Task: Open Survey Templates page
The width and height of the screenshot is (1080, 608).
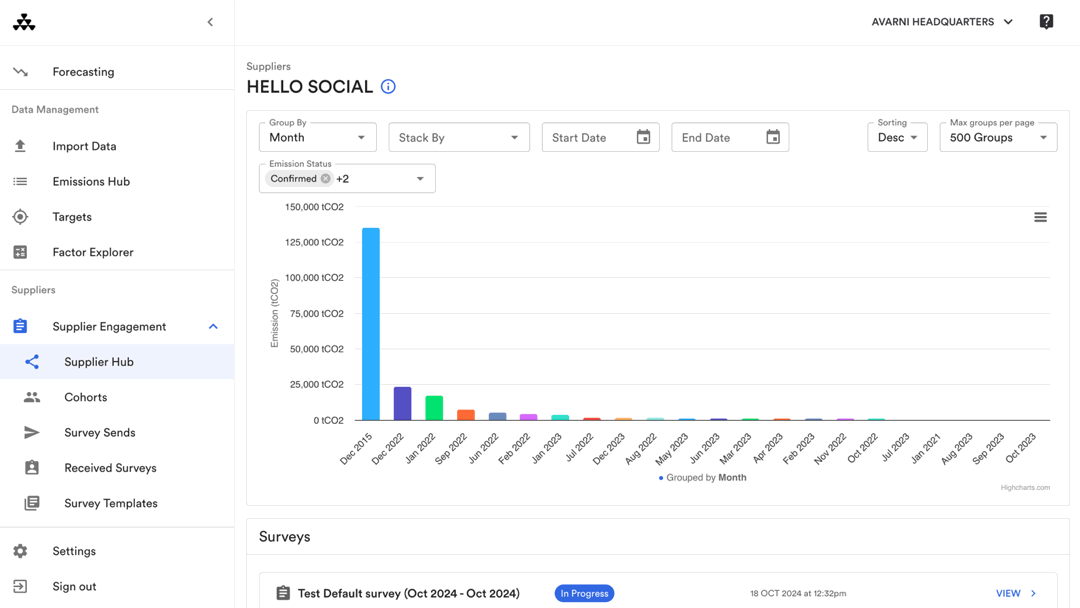Action: (111, 503)
